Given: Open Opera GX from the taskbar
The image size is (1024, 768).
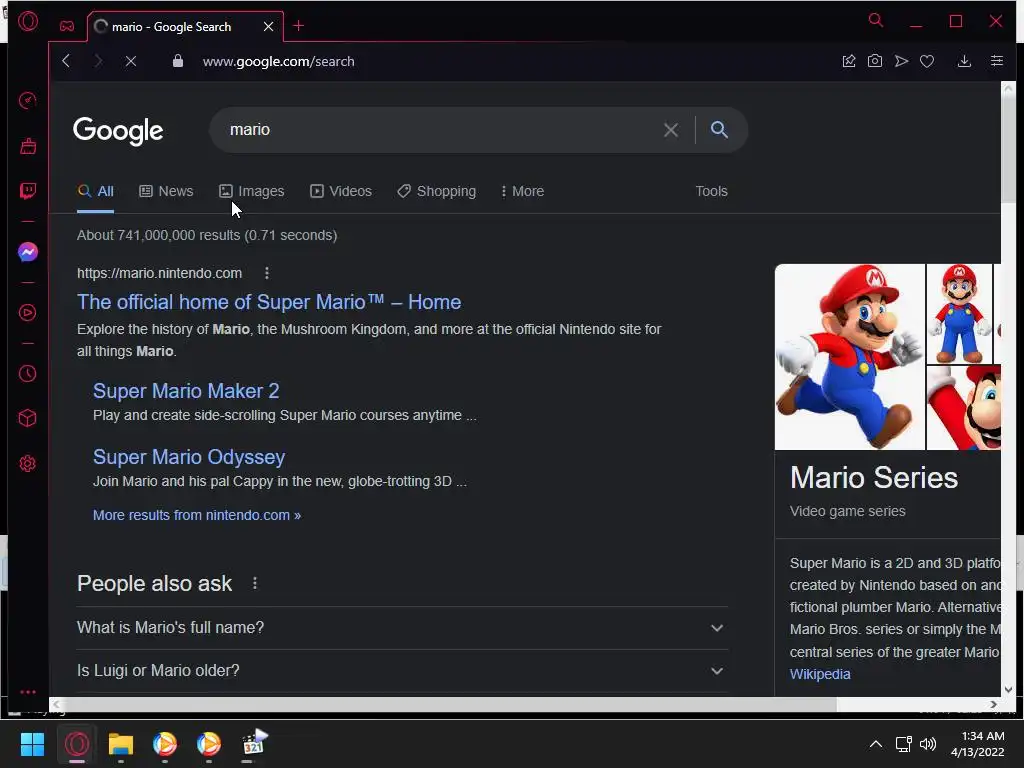Looking at the screenshot, I should pyautogui.click(x=76, y=744).
